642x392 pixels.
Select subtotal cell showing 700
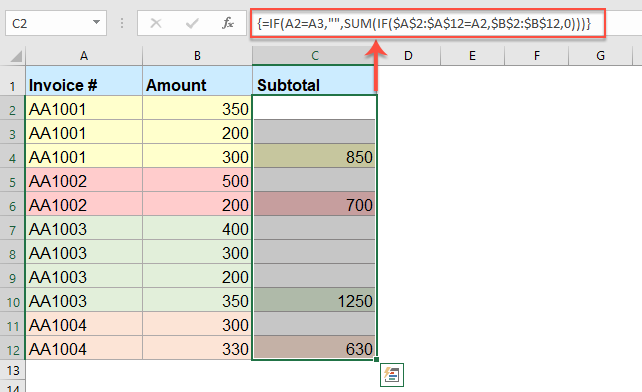314,204
